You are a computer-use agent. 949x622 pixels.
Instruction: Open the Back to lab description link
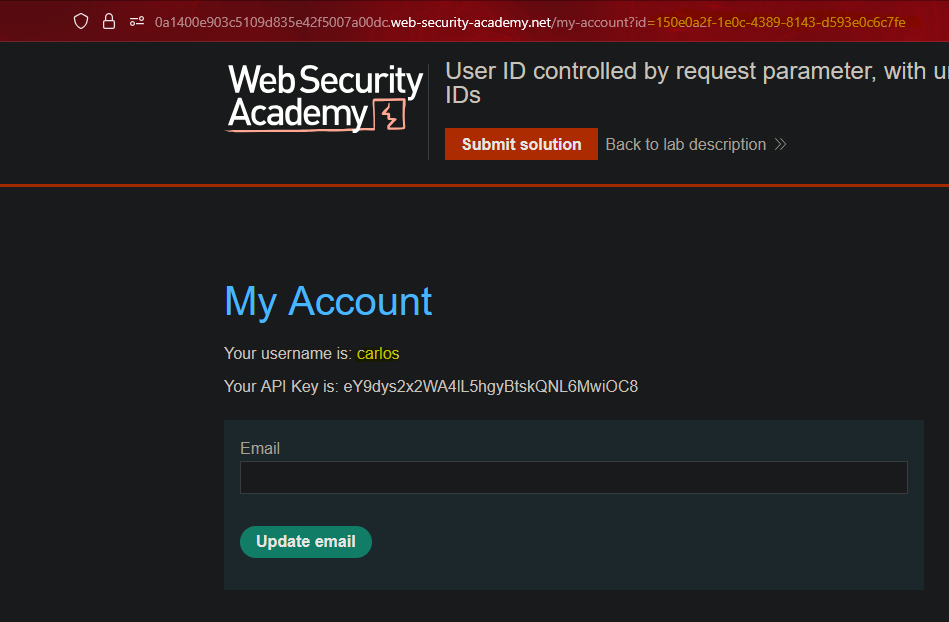(x=686, y=144)
